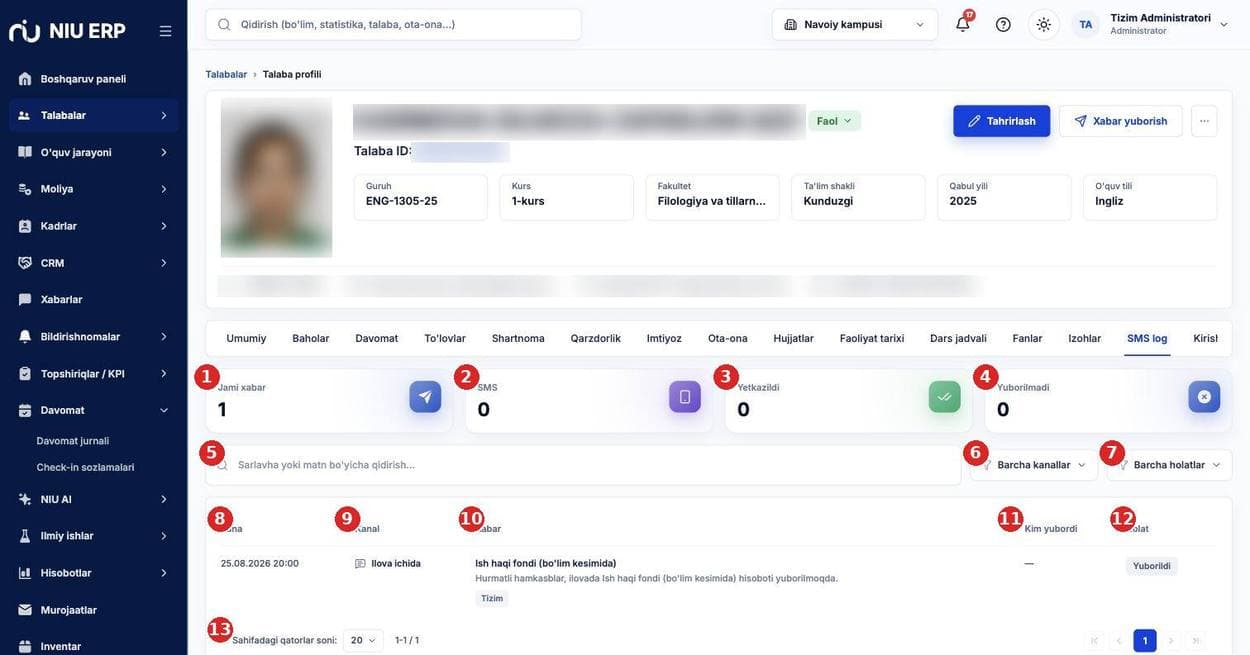Click the student profile photo

[276, 178]
